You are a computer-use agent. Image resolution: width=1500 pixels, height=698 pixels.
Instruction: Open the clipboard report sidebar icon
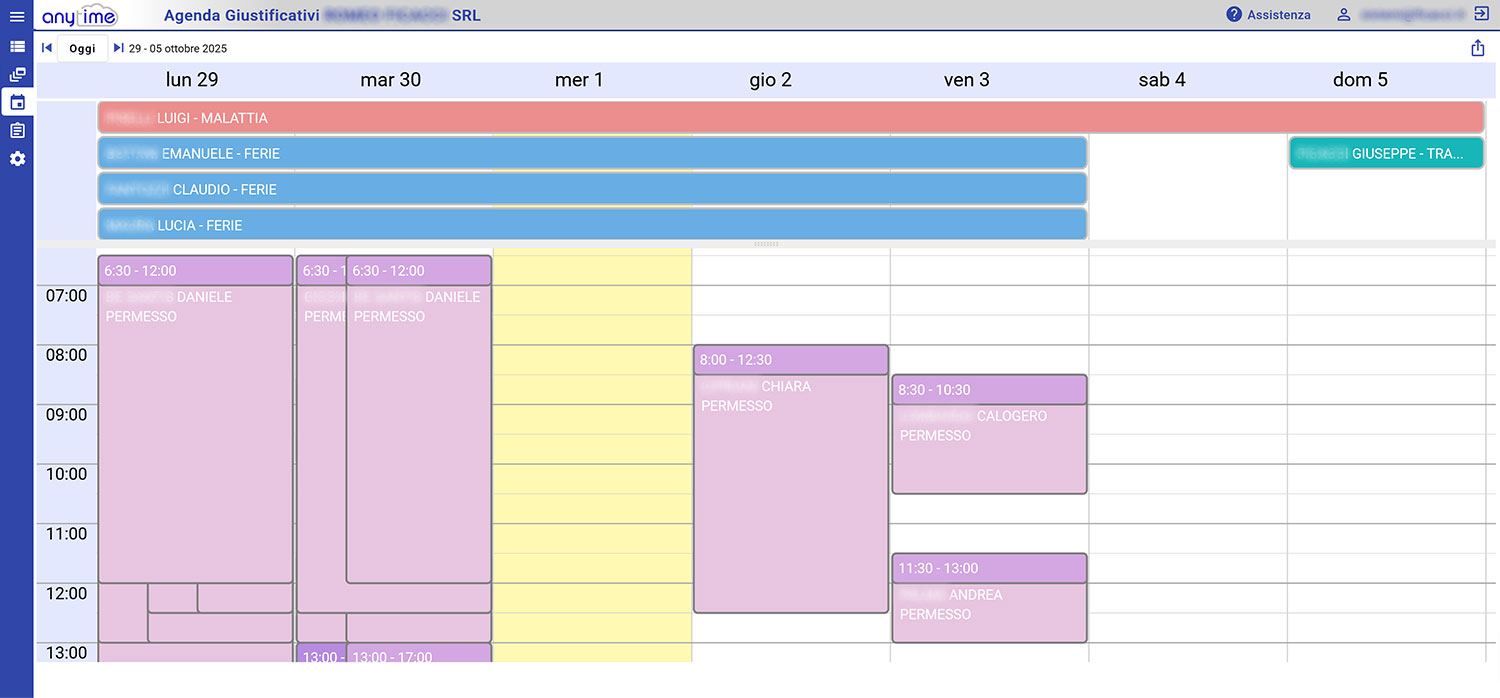17,131
